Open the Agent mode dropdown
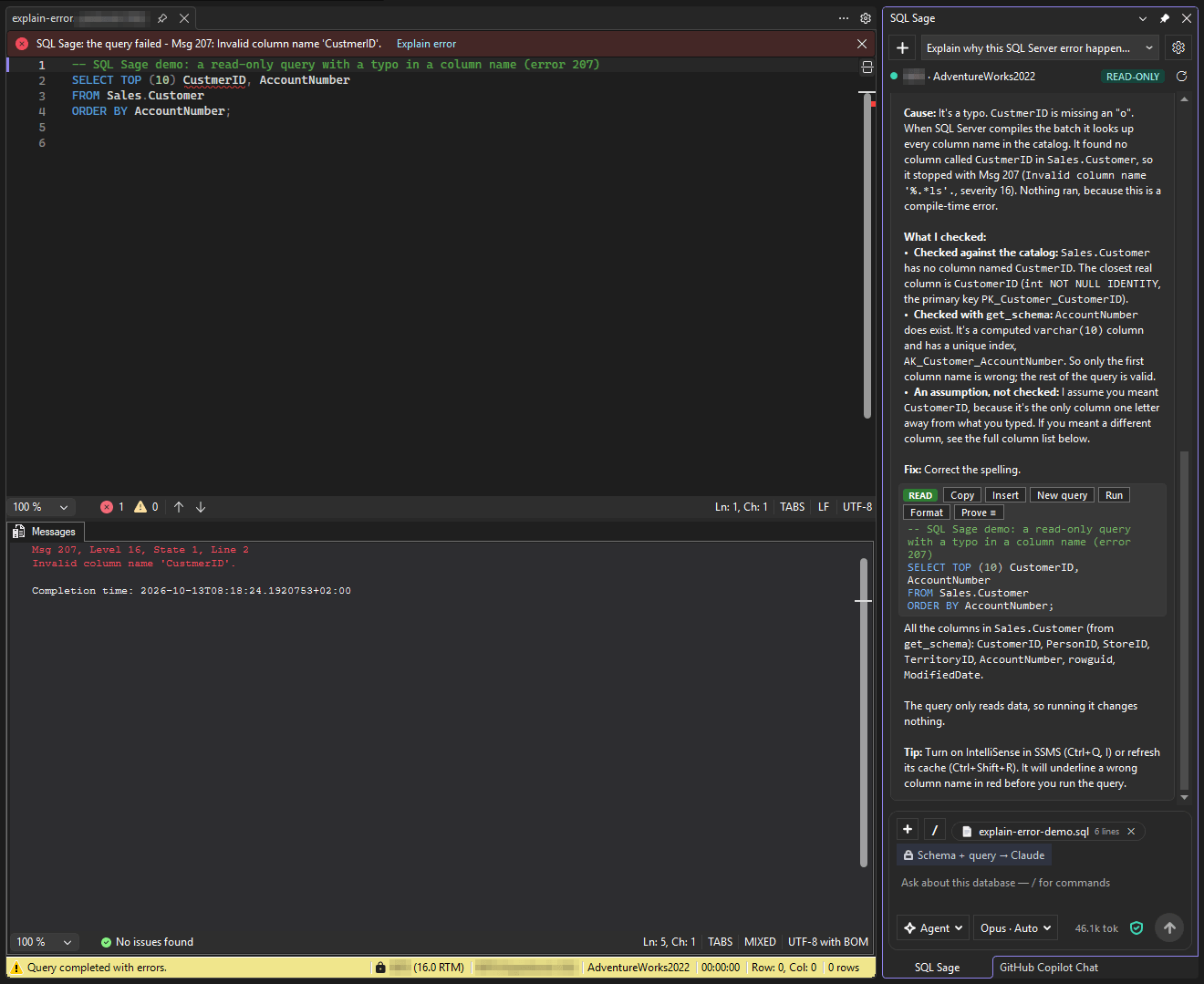 933,928
